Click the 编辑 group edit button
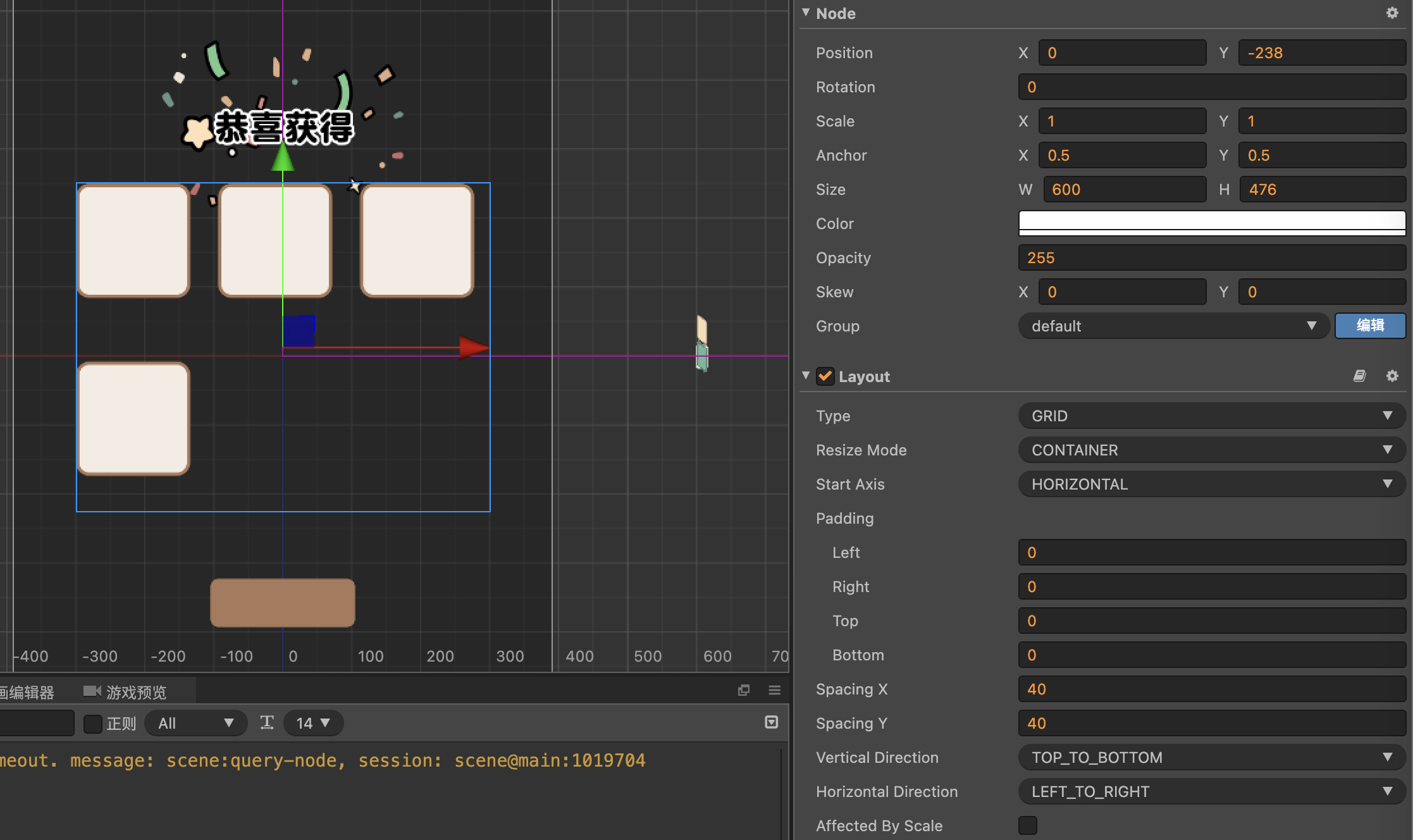The image size is (1413, 840). (x=1370, y=326)
